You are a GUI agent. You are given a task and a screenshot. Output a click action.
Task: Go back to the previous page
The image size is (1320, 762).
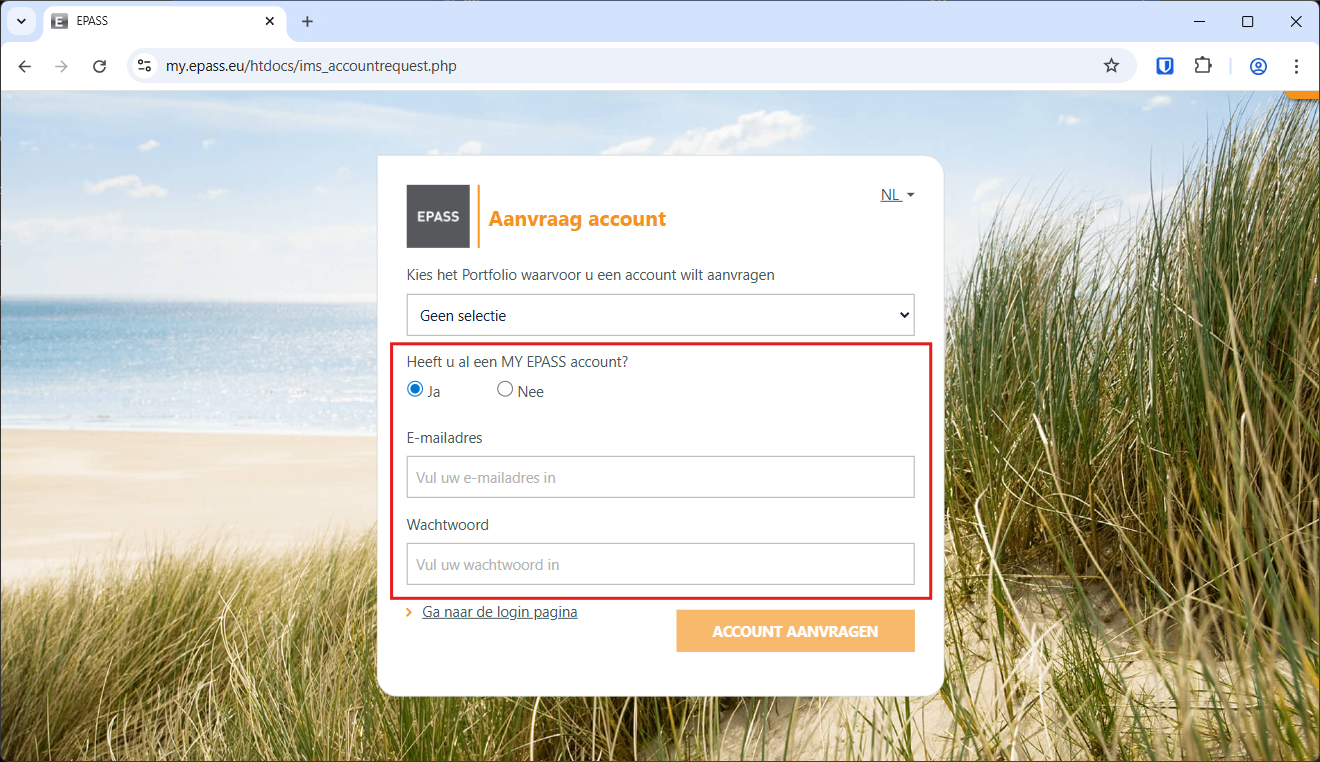pos(25,66)
